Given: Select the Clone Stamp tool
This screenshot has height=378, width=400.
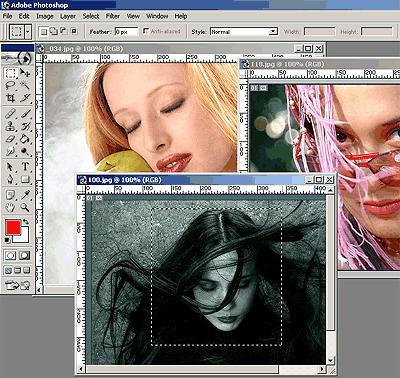Looking at the screenshot, I should [x=11, y=127].
